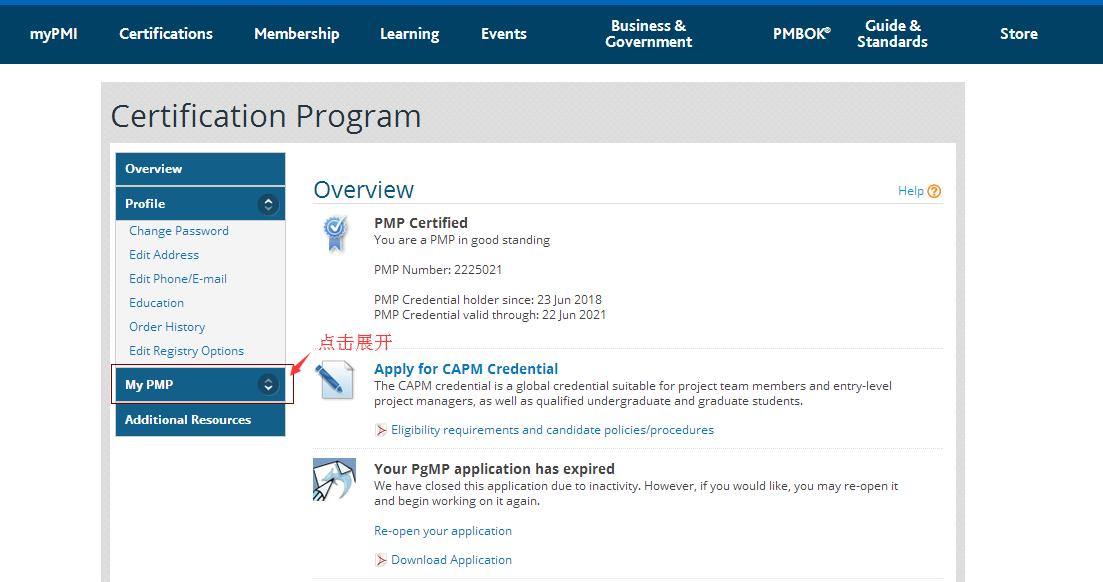Open Additional Resources in the sidebar
The height and width of the screenshot is (582, 1103).
[x=200, y=419]
